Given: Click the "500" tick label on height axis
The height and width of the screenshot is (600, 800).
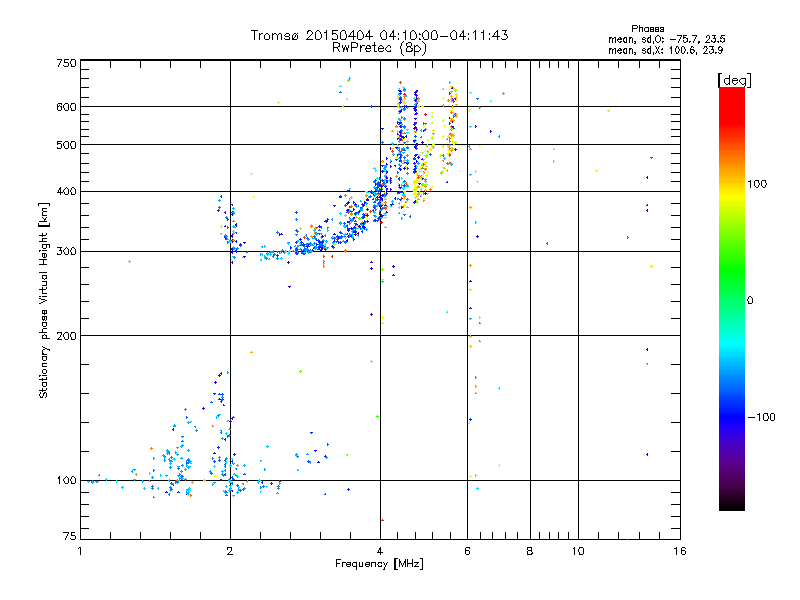Looking at the screenshot, I should 66,145.
